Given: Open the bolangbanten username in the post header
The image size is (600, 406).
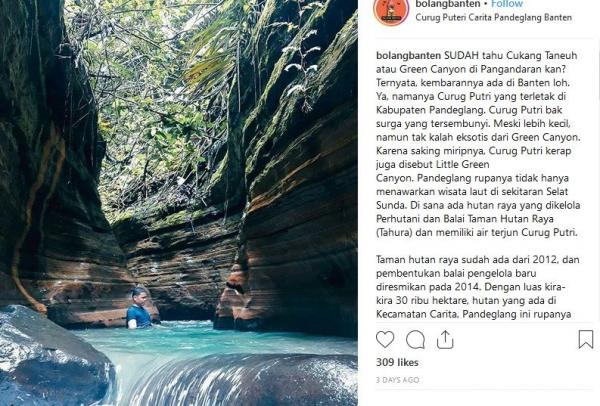Looking at the screenshot, I should point(445,4).
